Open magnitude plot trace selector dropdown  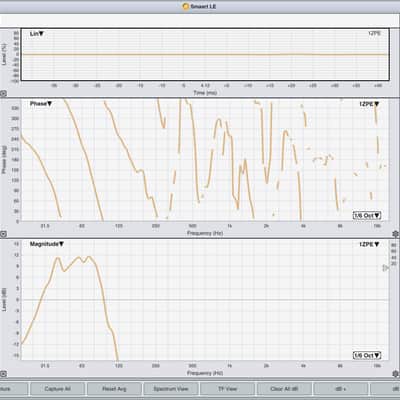click(x=369, y=244)
